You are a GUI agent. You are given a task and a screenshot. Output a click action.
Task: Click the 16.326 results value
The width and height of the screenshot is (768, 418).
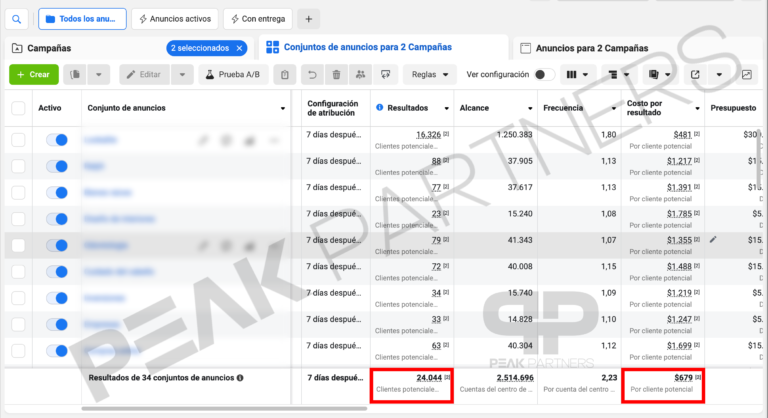(429, 135)
